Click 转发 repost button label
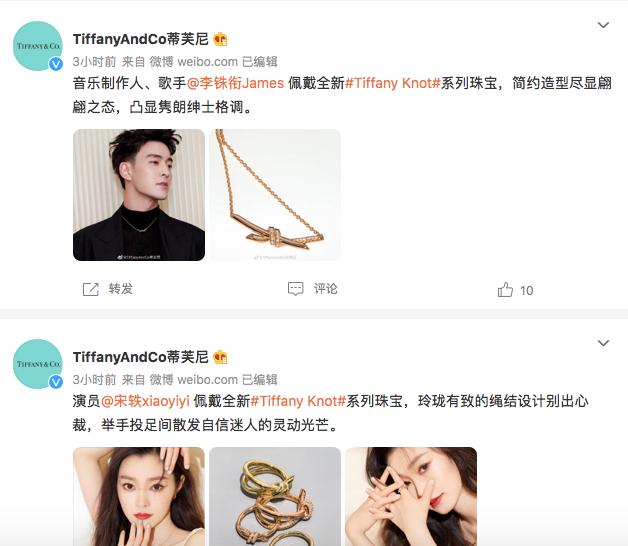 pos(121,289)
